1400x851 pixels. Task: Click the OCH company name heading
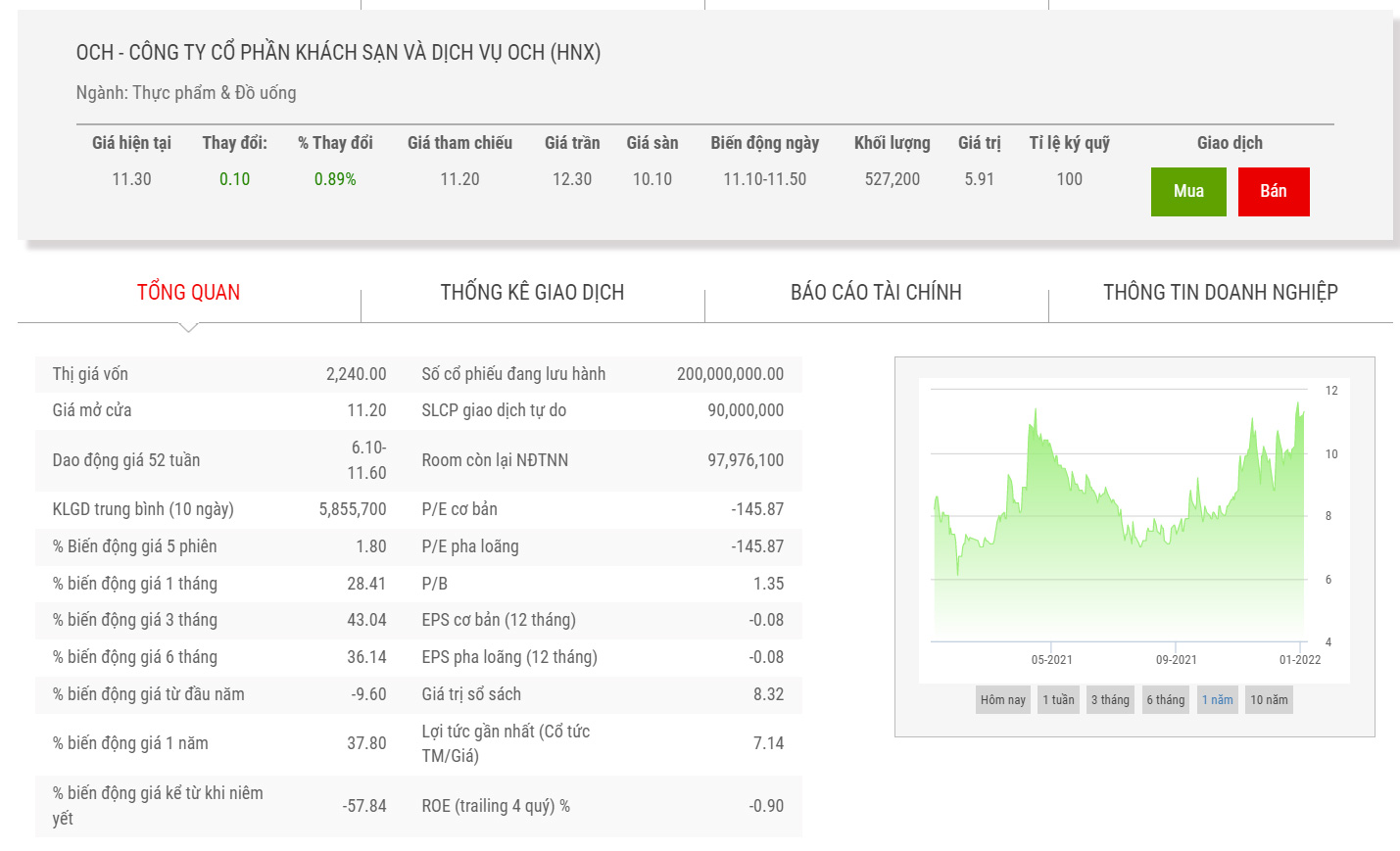click(x=338, y=53)
